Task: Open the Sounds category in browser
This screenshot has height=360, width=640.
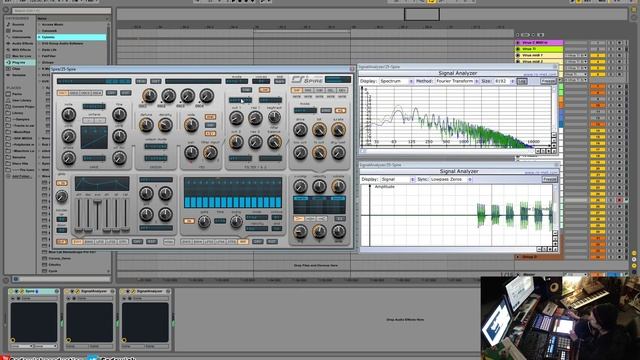Action: (18, 24)
